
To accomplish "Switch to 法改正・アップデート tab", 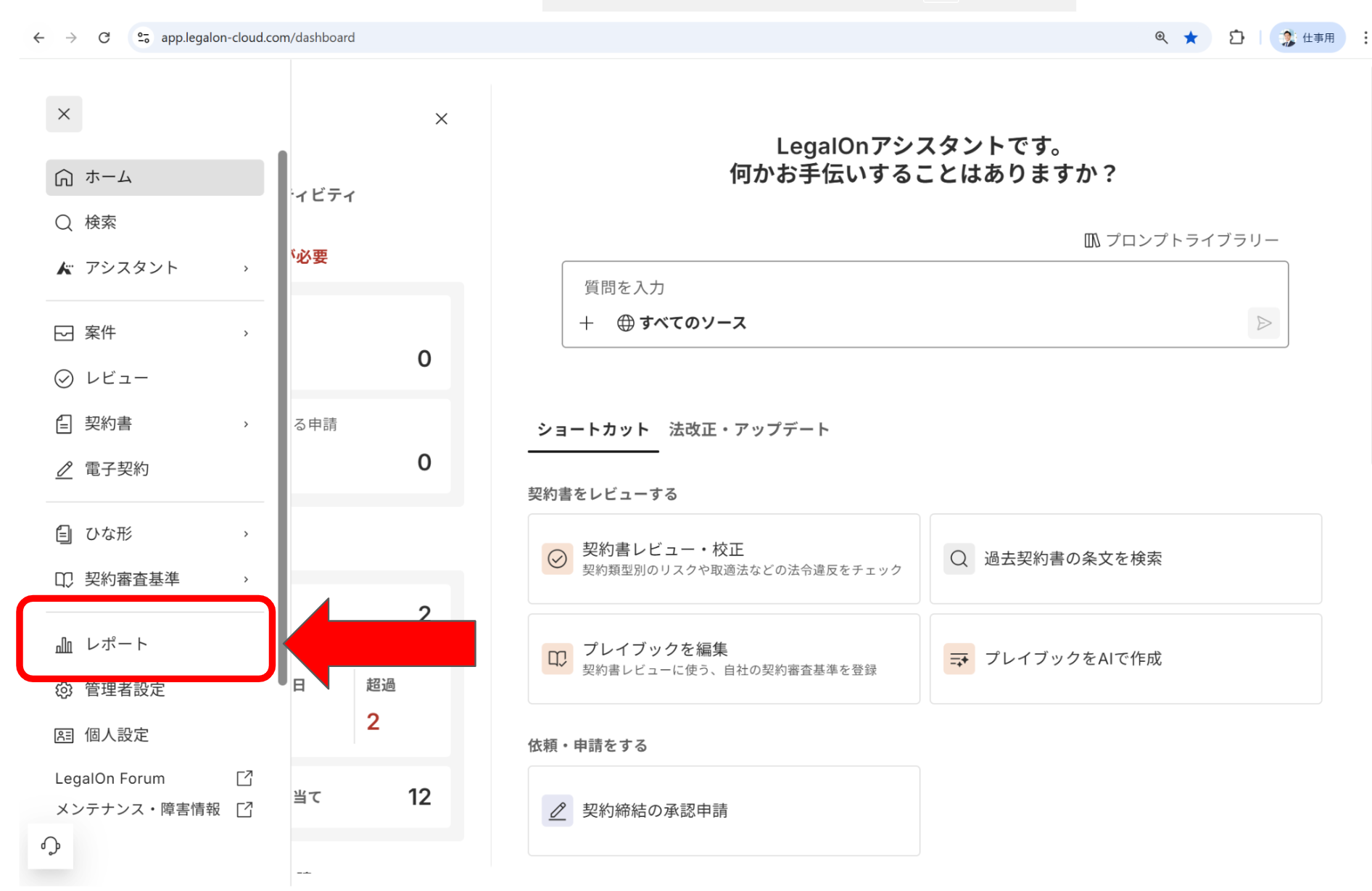I will [x=748, y=430].
